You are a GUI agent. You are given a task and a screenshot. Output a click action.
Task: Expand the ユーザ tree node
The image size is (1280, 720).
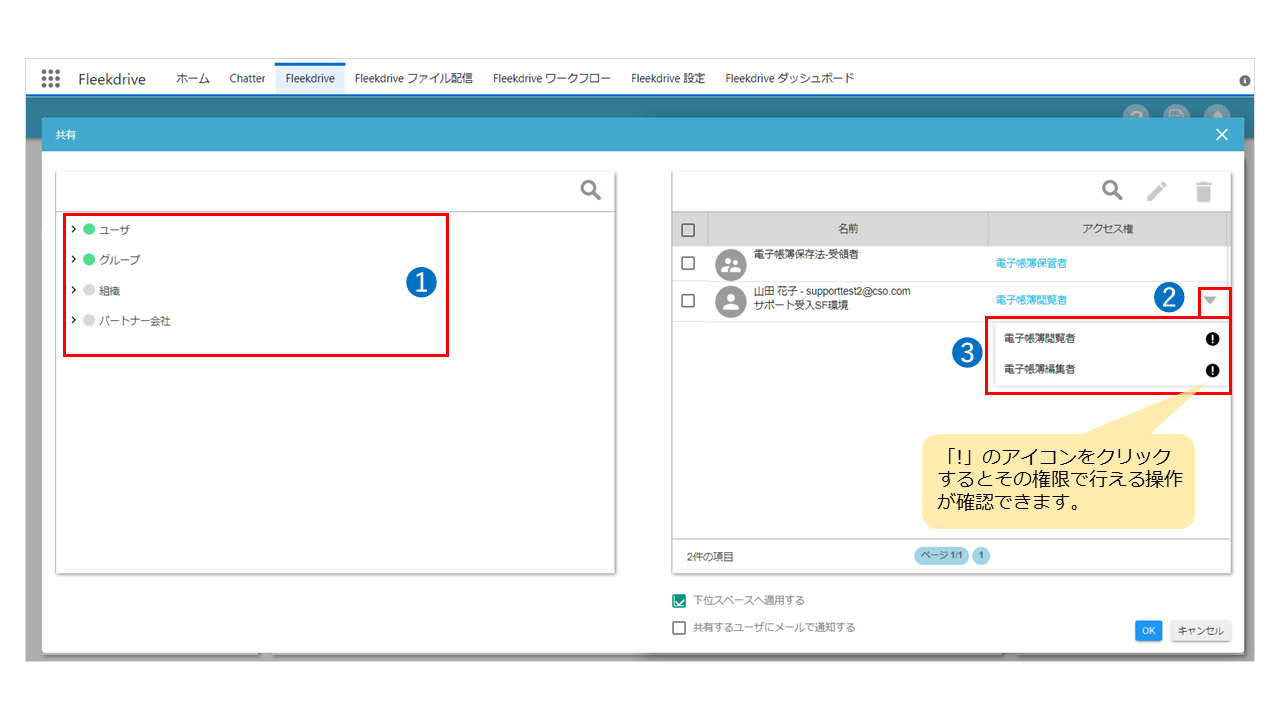pos(74,229)
